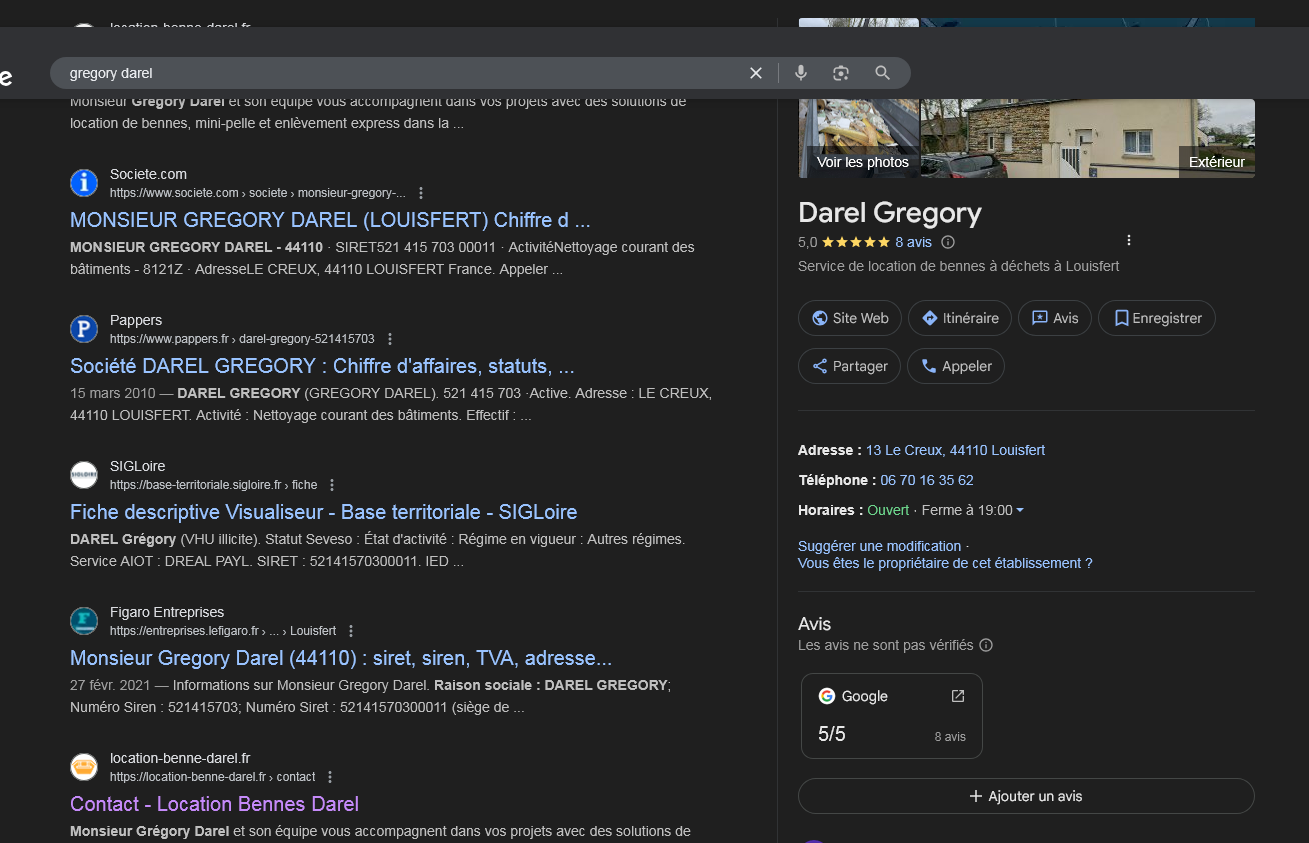Open Google Lens image search icon
Image resolution: width=1309 pixels, height=843 pixels.
tap(841, 73)
